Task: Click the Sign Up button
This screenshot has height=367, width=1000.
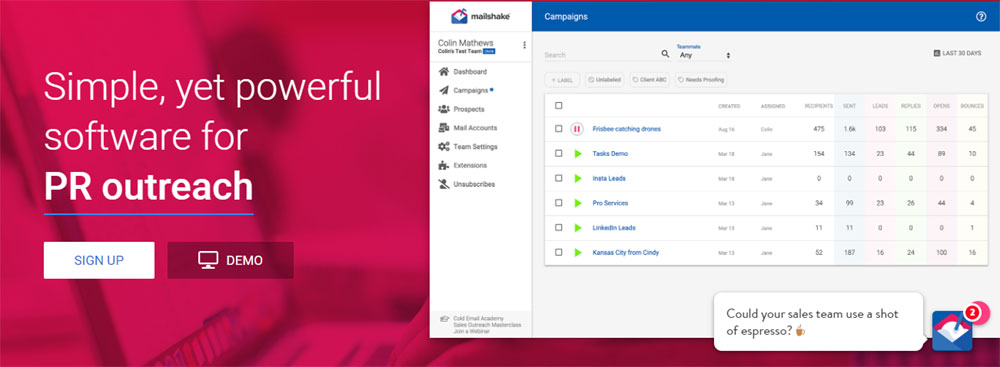Action: point(99,260)
